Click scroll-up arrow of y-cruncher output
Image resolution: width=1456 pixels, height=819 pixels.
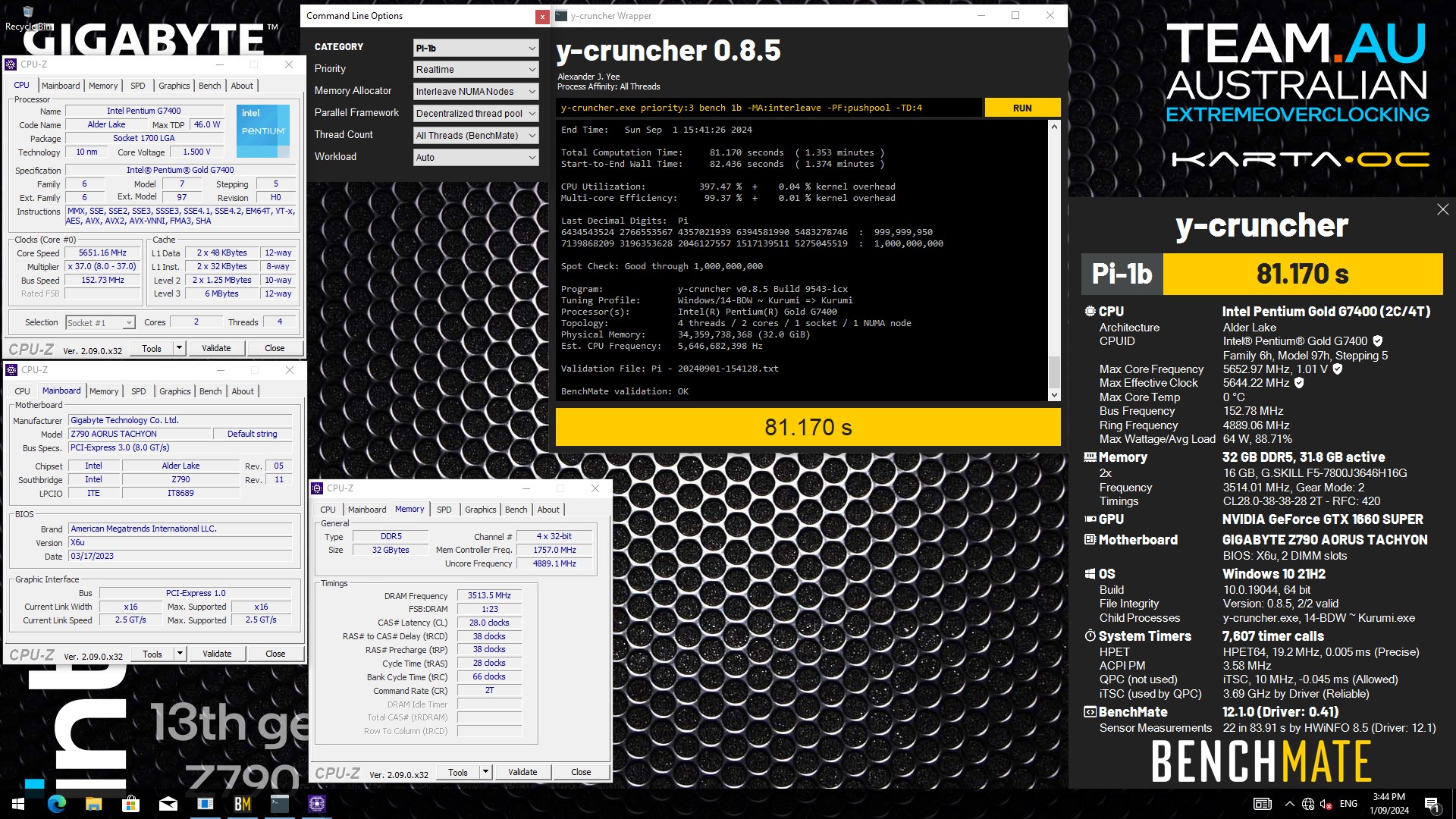[1053, 127]
